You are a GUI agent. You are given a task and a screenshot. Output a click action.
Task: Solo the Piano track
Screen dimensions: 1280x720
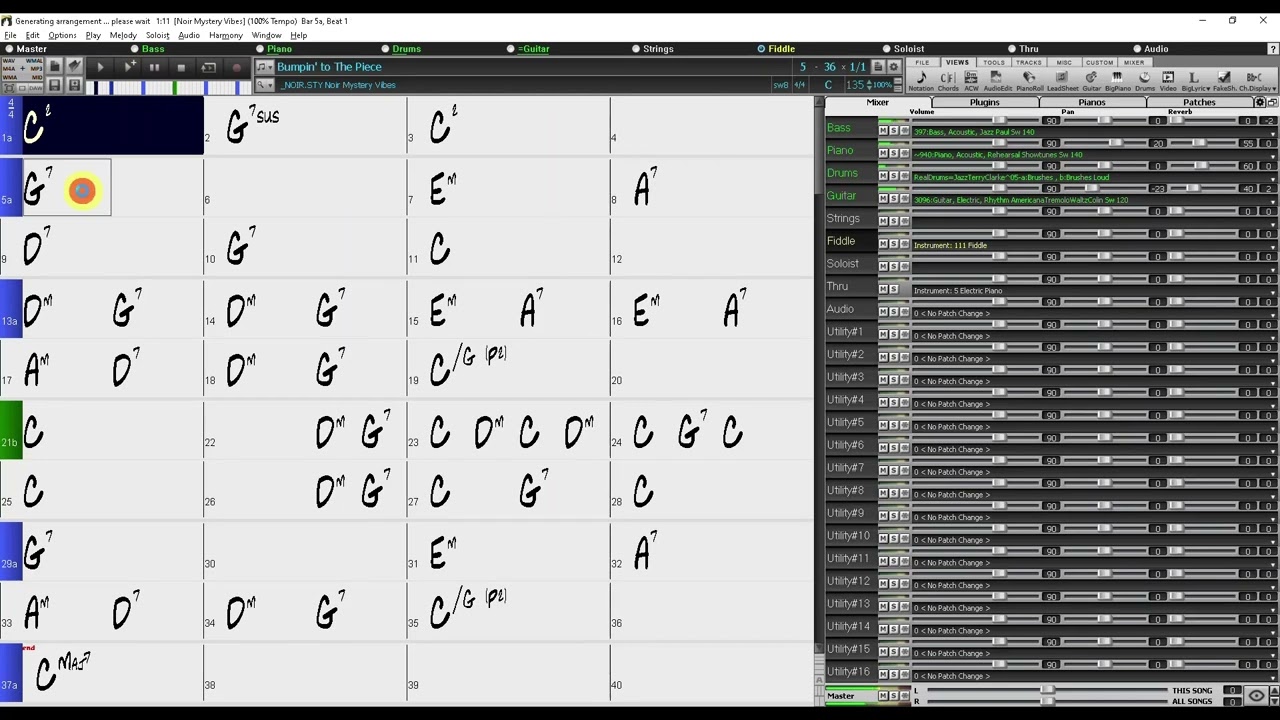[x=894, y=153]
